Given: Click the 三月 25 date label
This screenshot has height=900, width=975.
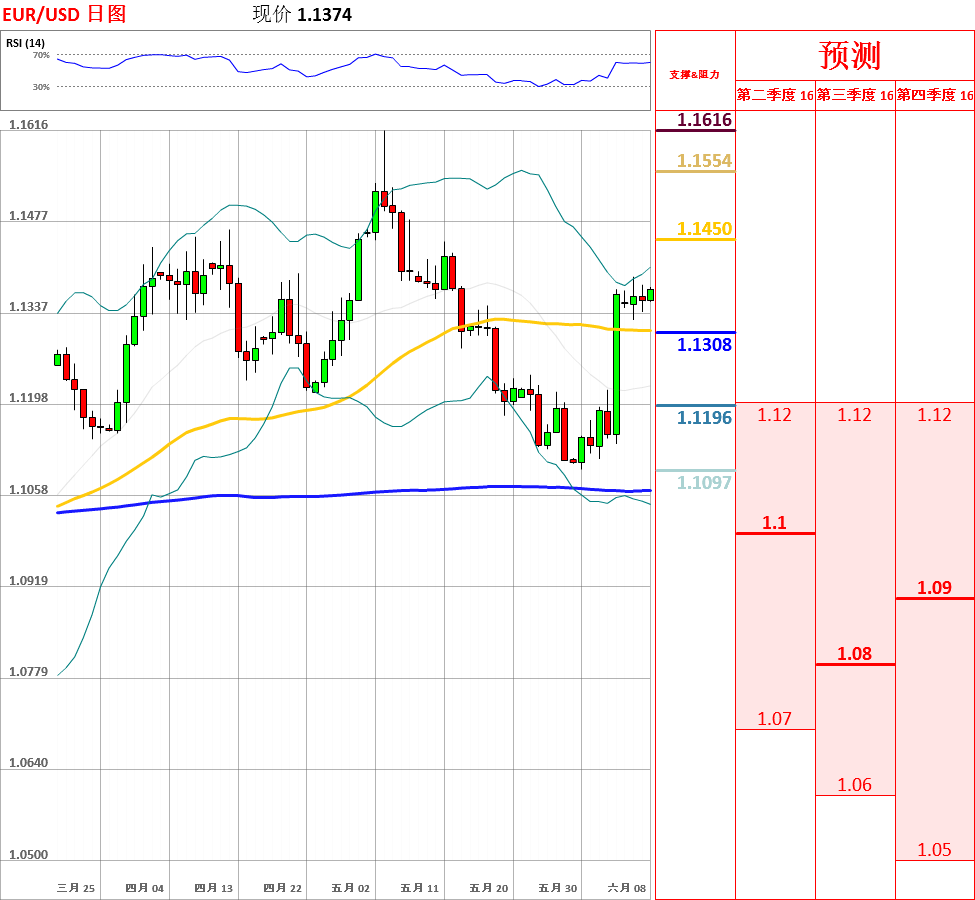Looking at the screenshot, I should coord(76,888).
